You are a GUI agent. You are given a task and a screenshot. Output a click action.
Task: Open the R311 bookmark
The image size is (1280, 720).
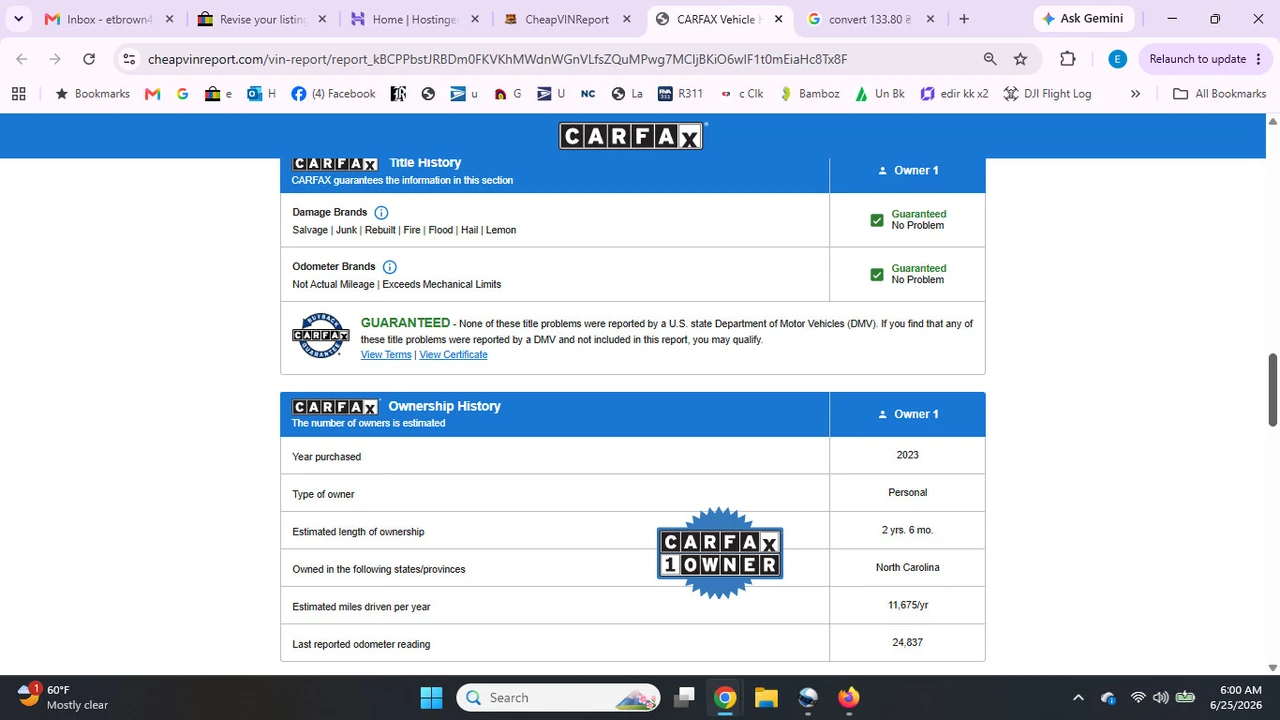pyautogui.click(x=680, y=94)
